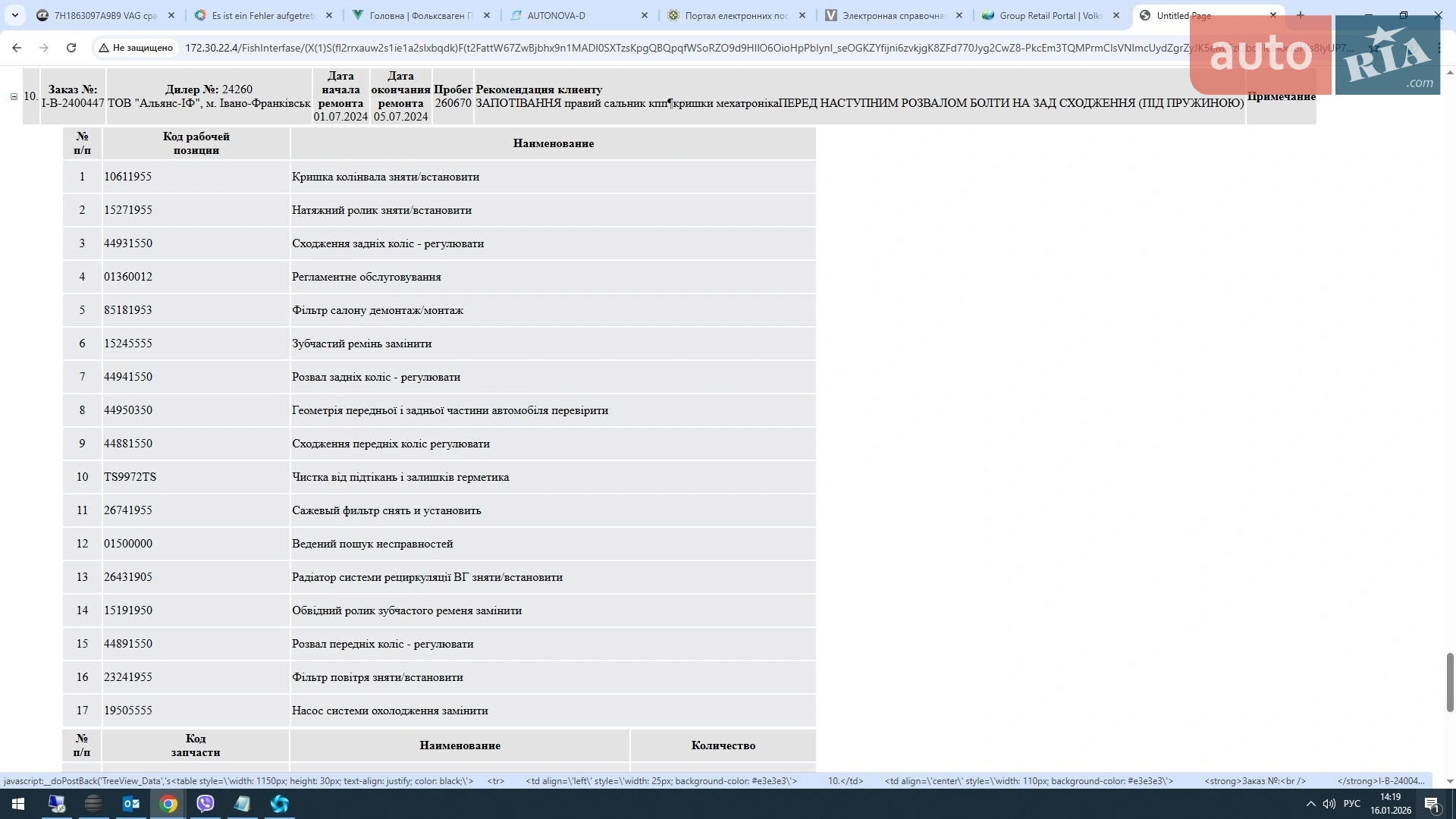The width and height of the screenshot is (1456, 819).
Task: Click 'Количество' column header
Action: (x=723, y=745)
